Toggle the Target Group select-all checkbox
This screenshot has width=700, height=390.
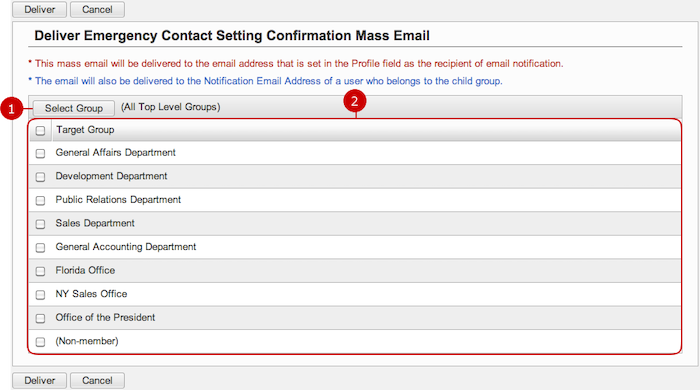point(40,130)
